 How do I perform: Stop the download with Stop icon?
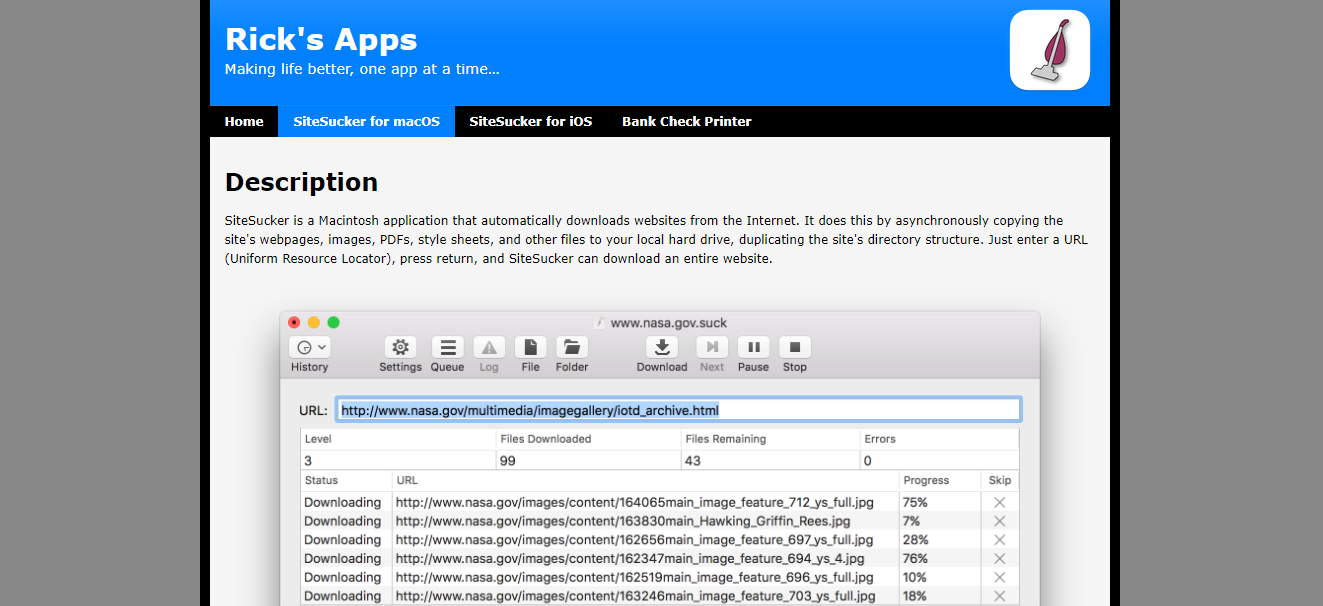click(795, 347)
